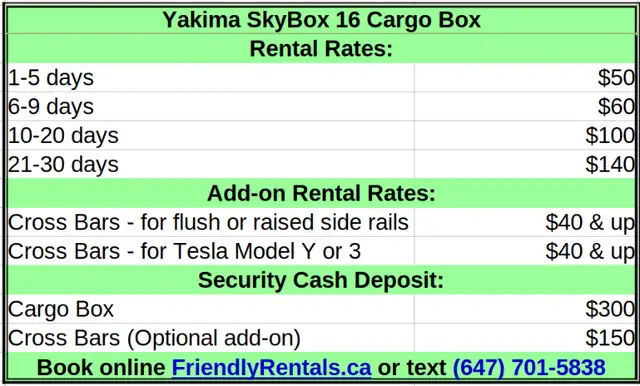The image size is (640, 386).
Task: Select the Add-on Rental Rates header
Action: click(321, 193)
